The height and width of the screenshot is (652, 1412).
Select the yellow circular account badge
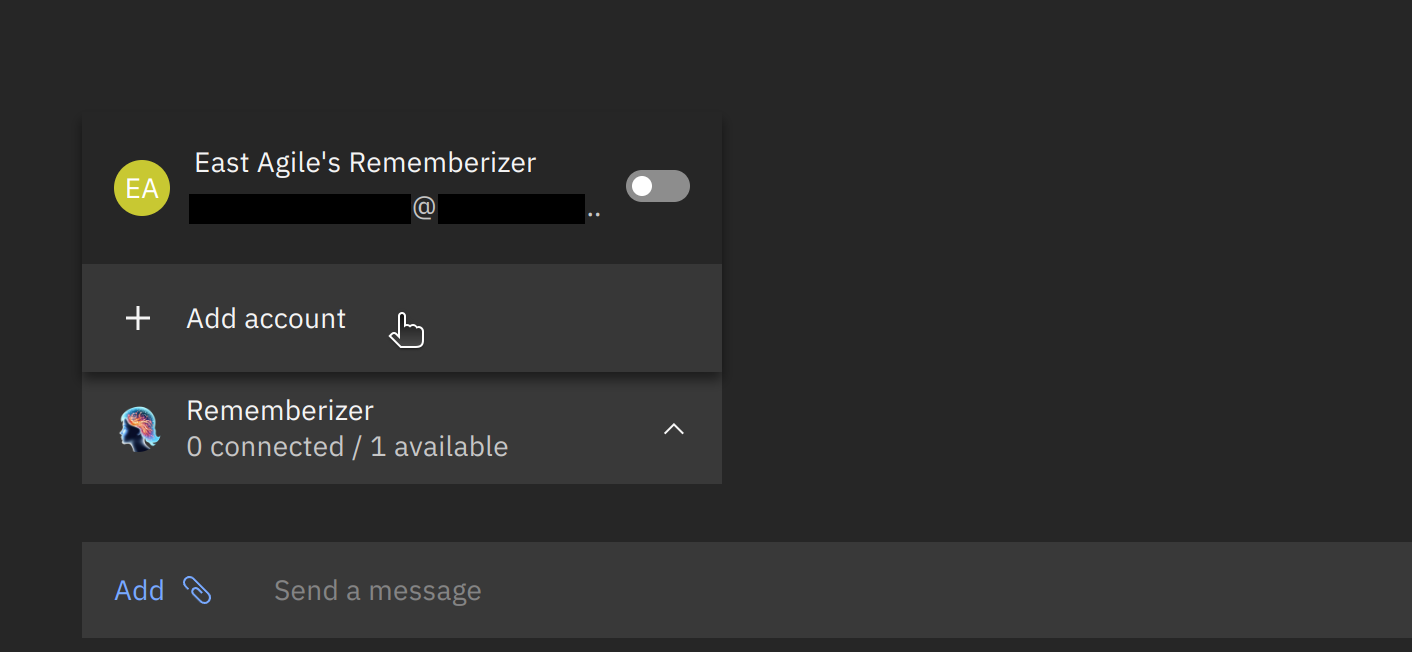pos(141,188)
